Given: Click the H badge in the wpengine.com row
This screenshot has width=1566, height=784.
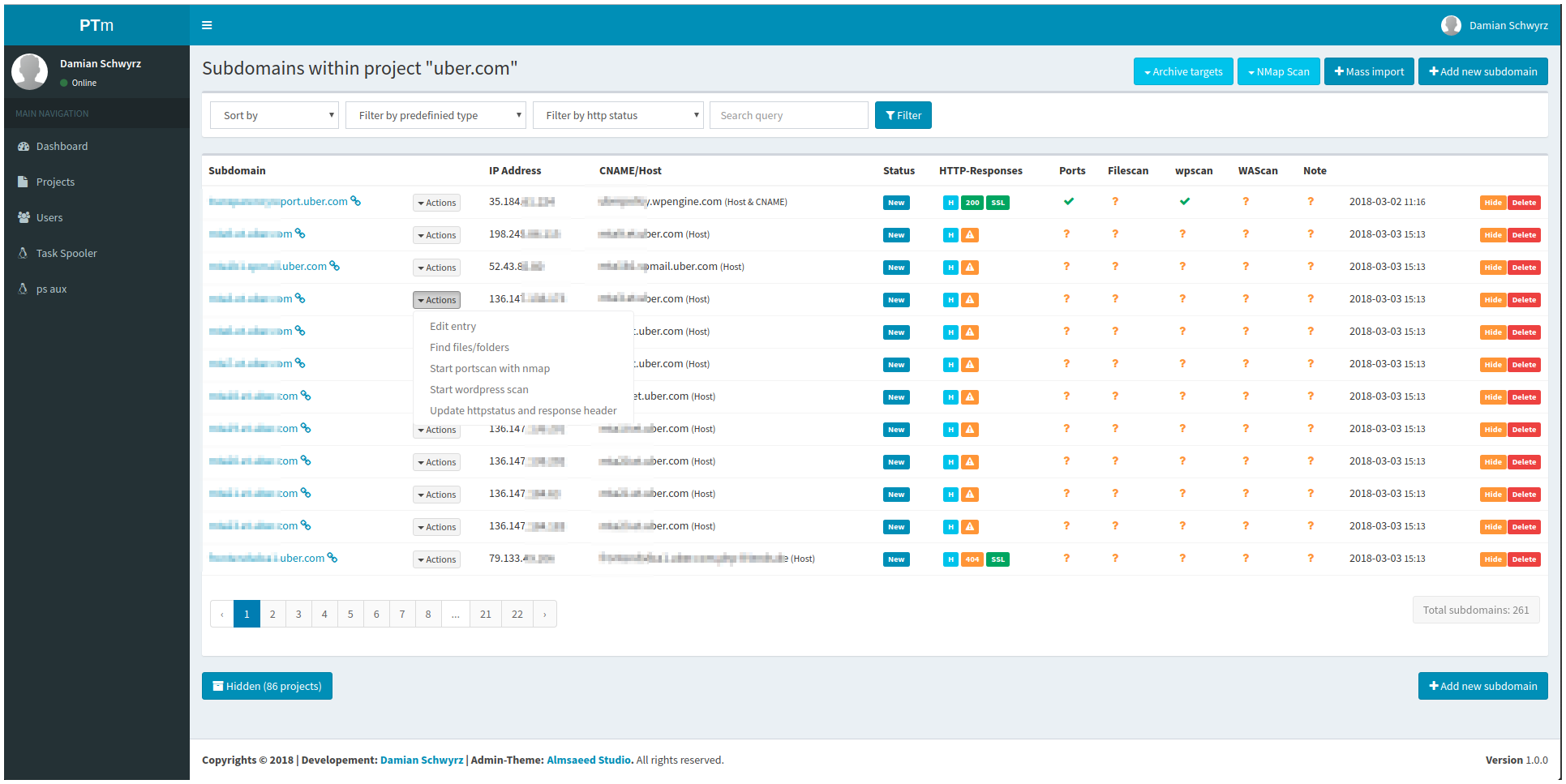Looking at the screenshot, I should tap(950, 203).
